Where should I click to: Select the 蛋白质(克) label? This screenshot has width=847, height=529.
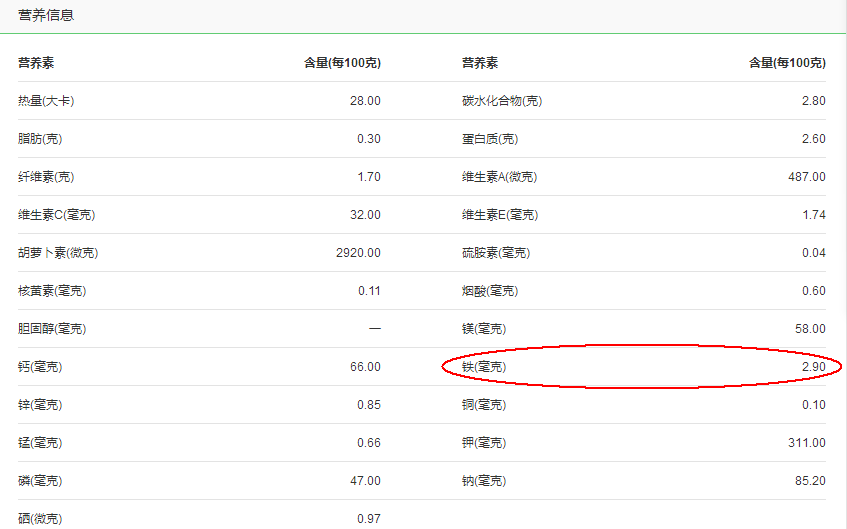pos(490,139)
